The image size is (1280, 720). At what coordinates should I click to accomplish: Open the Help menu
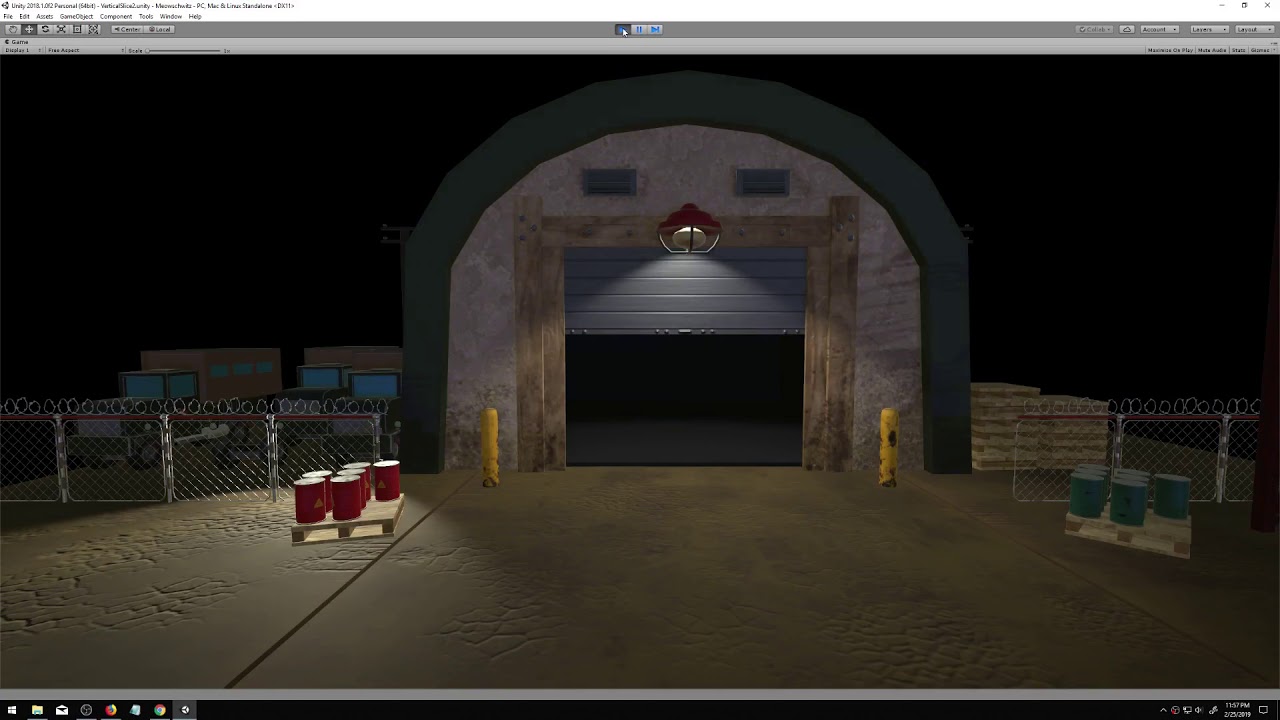pyautogui.click(x=195, y=17)
